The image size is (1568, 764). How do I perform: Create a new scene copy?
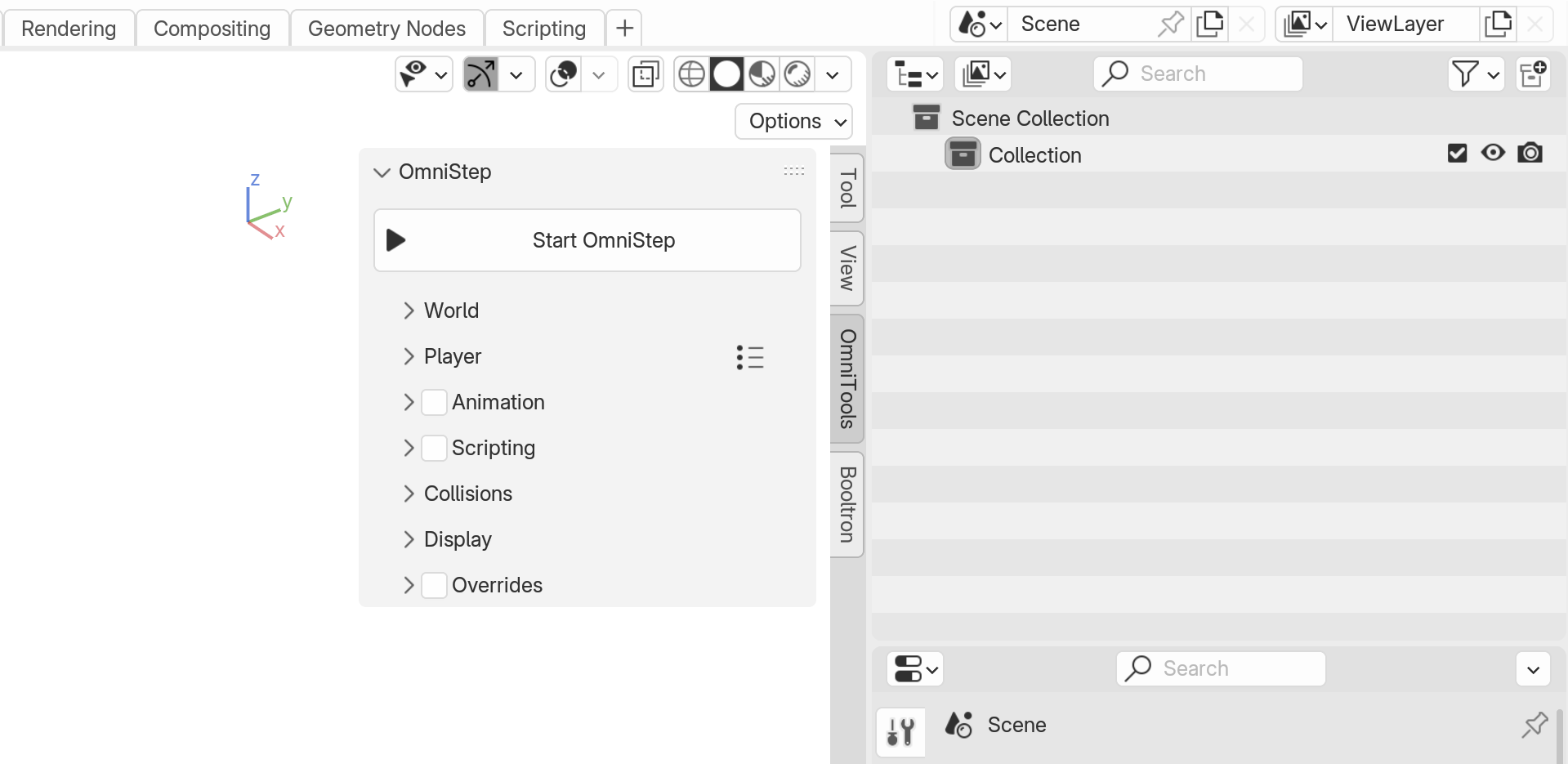pyautogui.click(x=1209, y=24)
